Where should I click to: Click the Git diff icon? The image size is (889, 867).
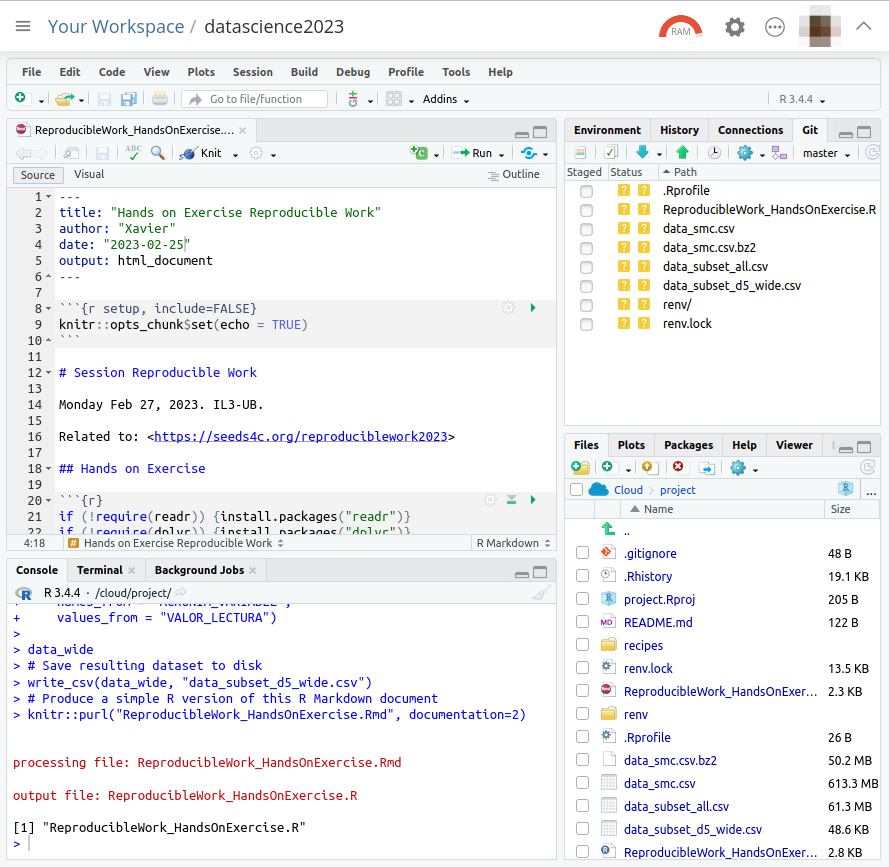point(580,153)
